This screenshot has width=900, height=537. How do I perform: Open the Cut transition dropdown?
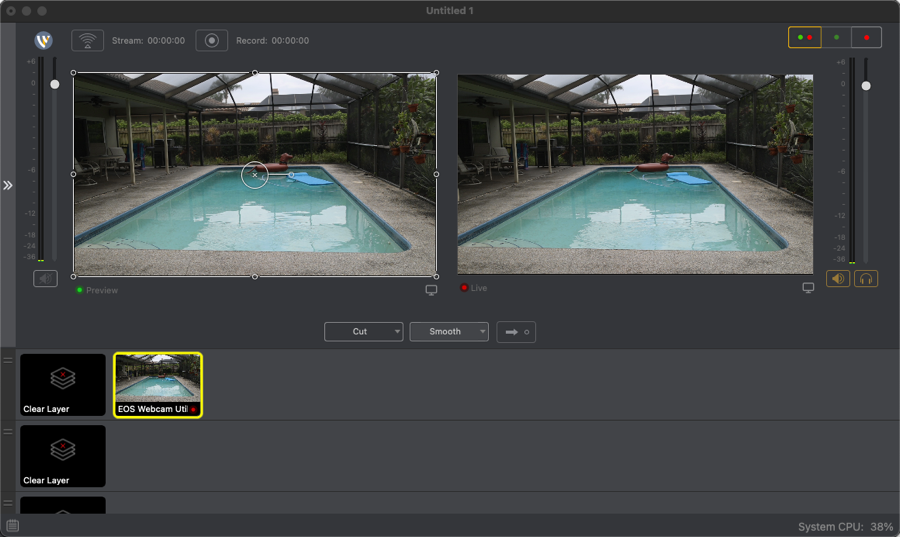[363, 332]
